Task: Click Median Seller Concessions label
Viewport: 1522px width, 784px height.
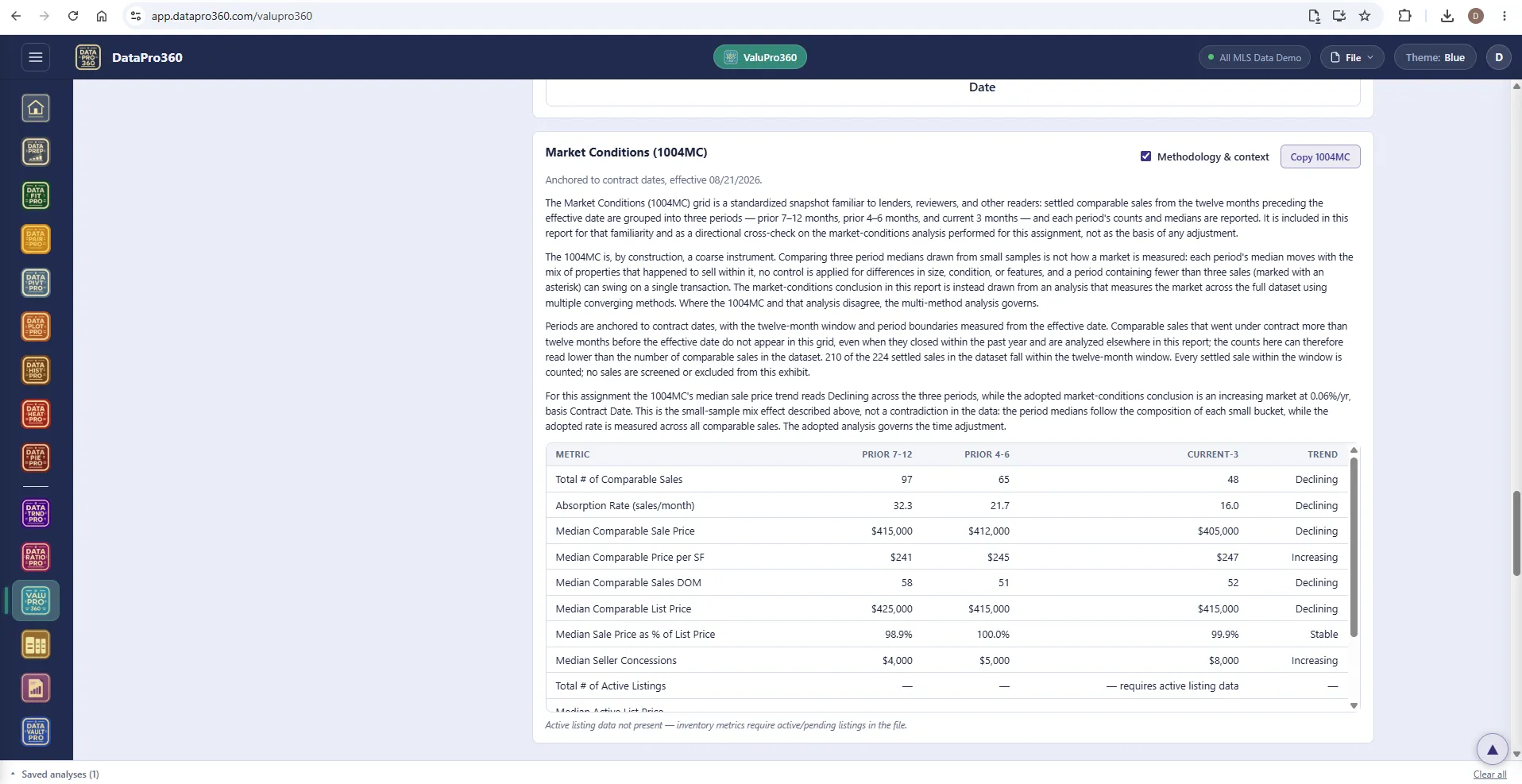Action: 616,660
